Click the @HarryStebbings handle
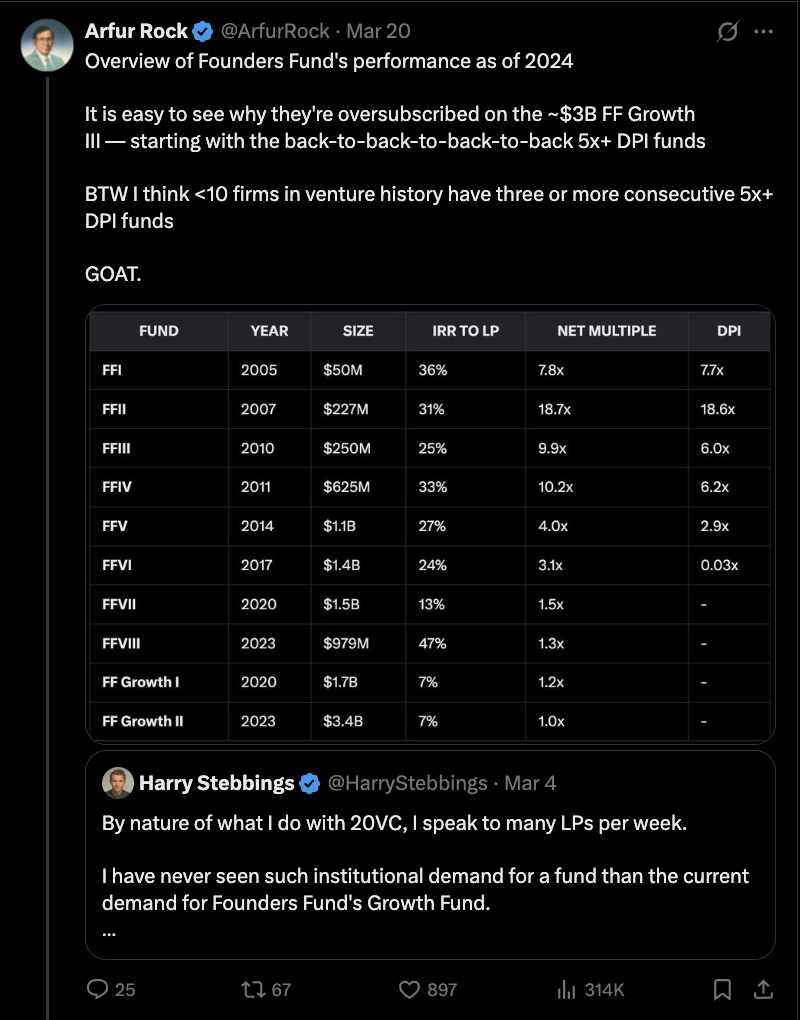800x1020 pixels. (407, 782)
